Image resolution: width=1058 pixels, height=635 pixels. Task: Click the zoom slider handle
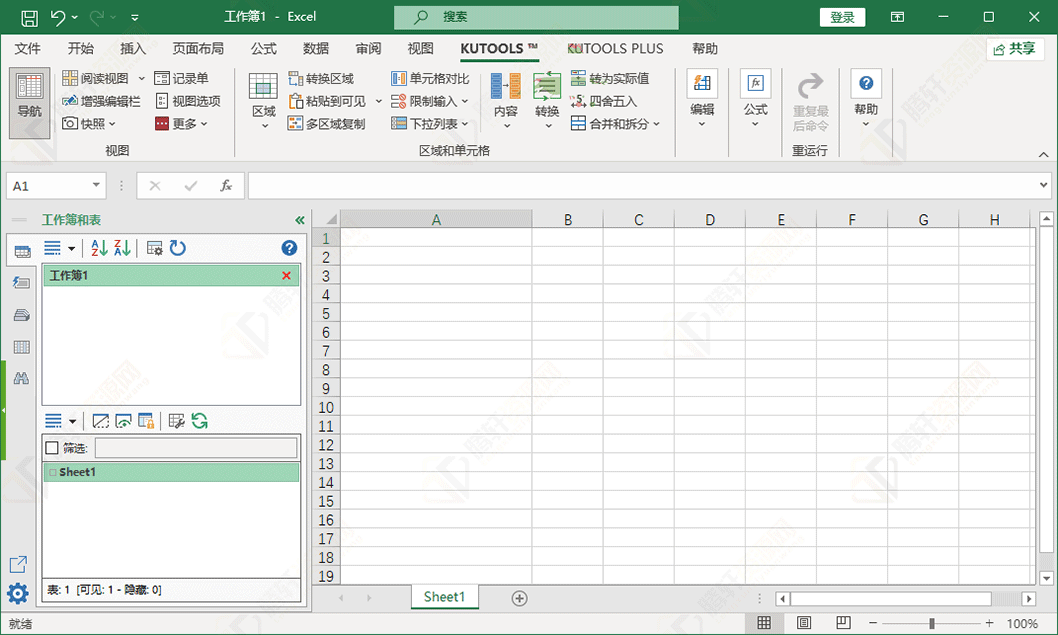(x=932, y=623)
